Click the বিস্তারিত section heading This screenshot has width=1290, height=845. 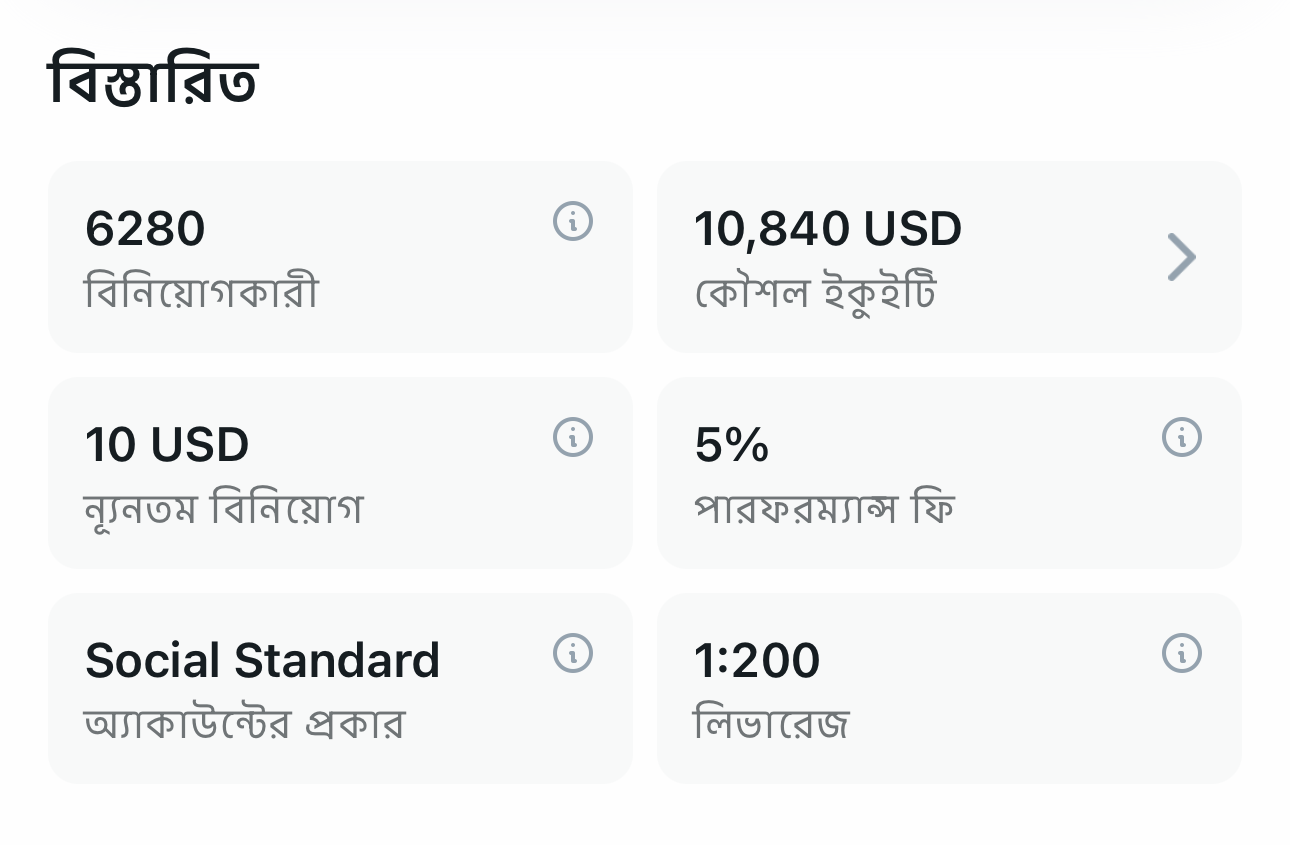pos(153,82)
